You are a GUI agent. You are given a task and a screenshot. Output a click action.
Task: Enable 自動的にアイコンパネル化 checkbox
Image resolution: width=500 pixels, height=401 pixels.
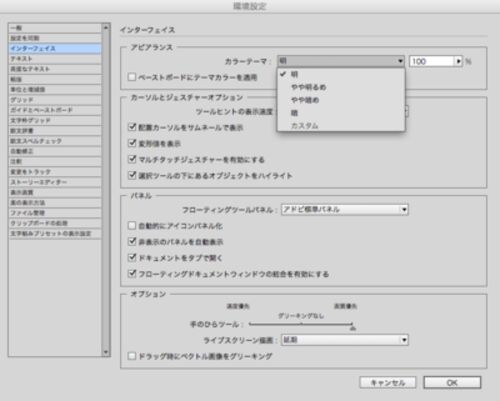tap(132, 226)
